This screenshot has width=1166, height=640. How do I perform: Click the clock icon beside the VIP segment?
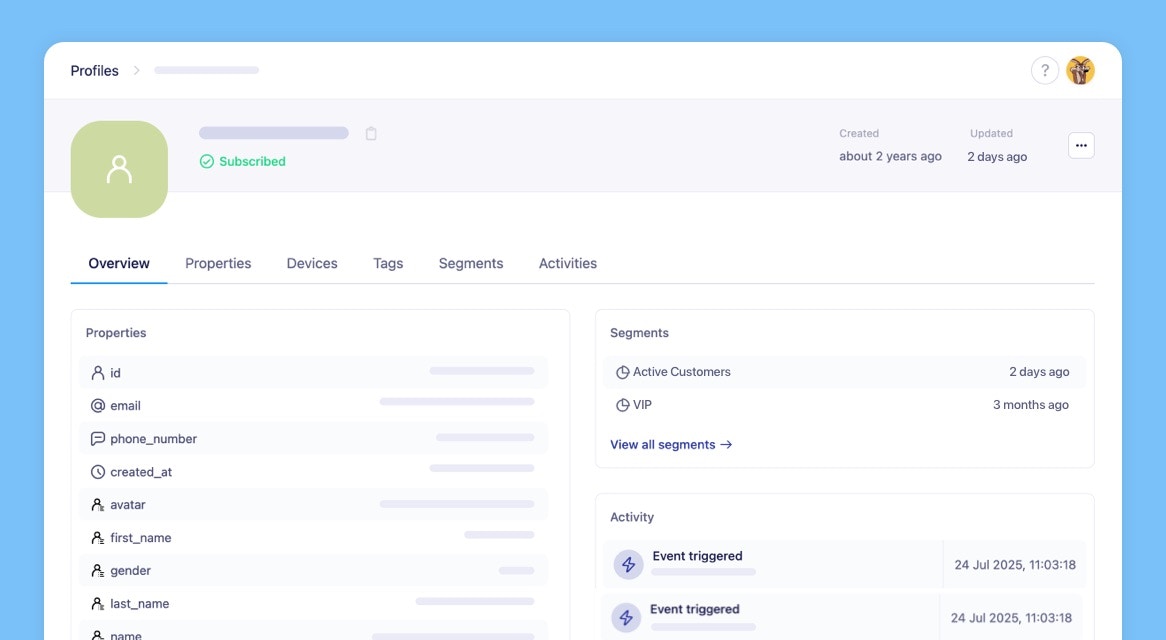click(x=623, y=405)
